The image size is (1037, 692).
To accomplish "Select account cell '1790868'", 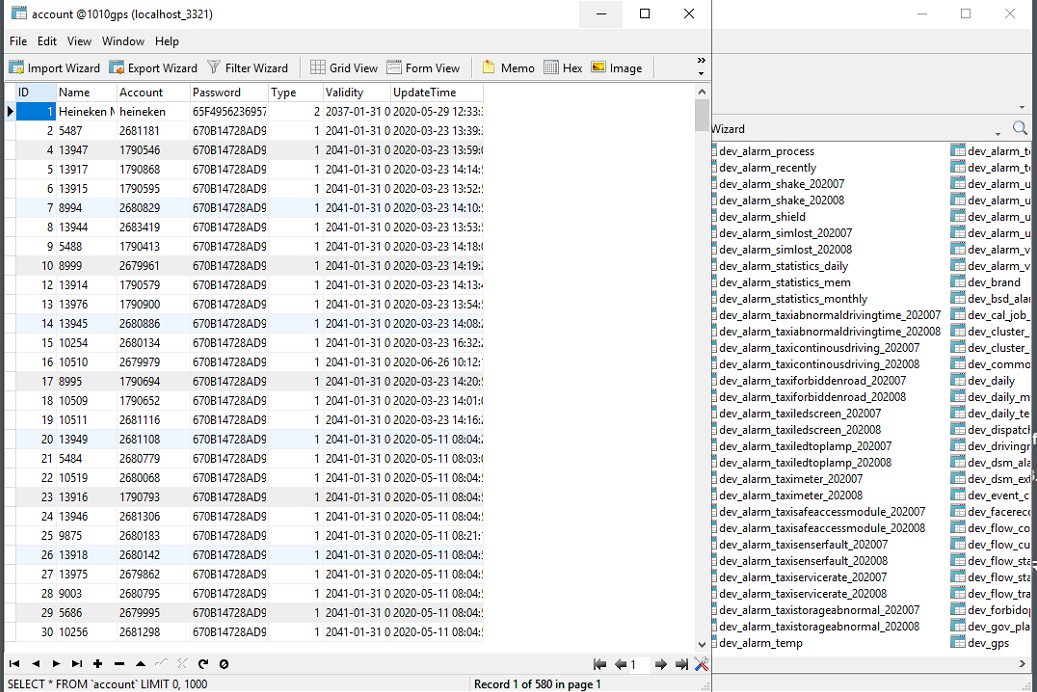I will click(x=153, y=169).
